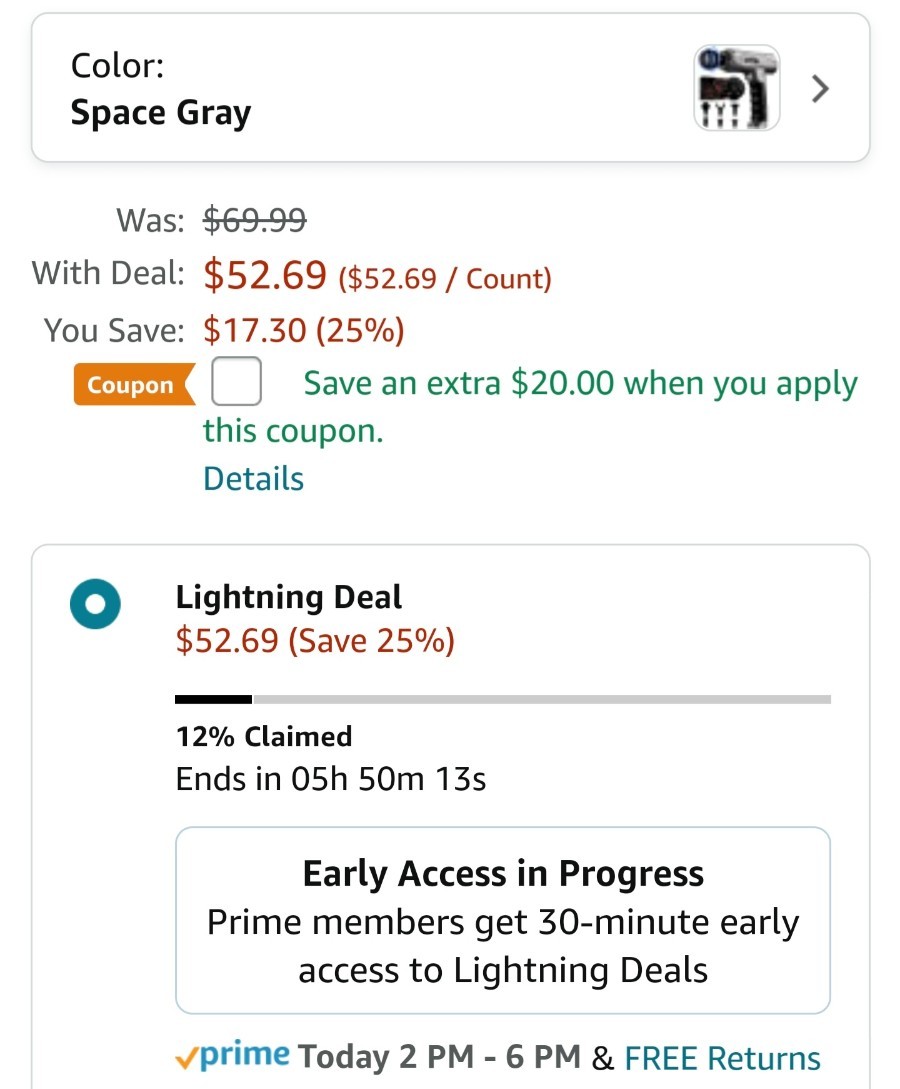Click the $17.30 (25%) savings amount
This screenshot has height=1089, width=900.
pyautogui.click(x=303, y=330)
